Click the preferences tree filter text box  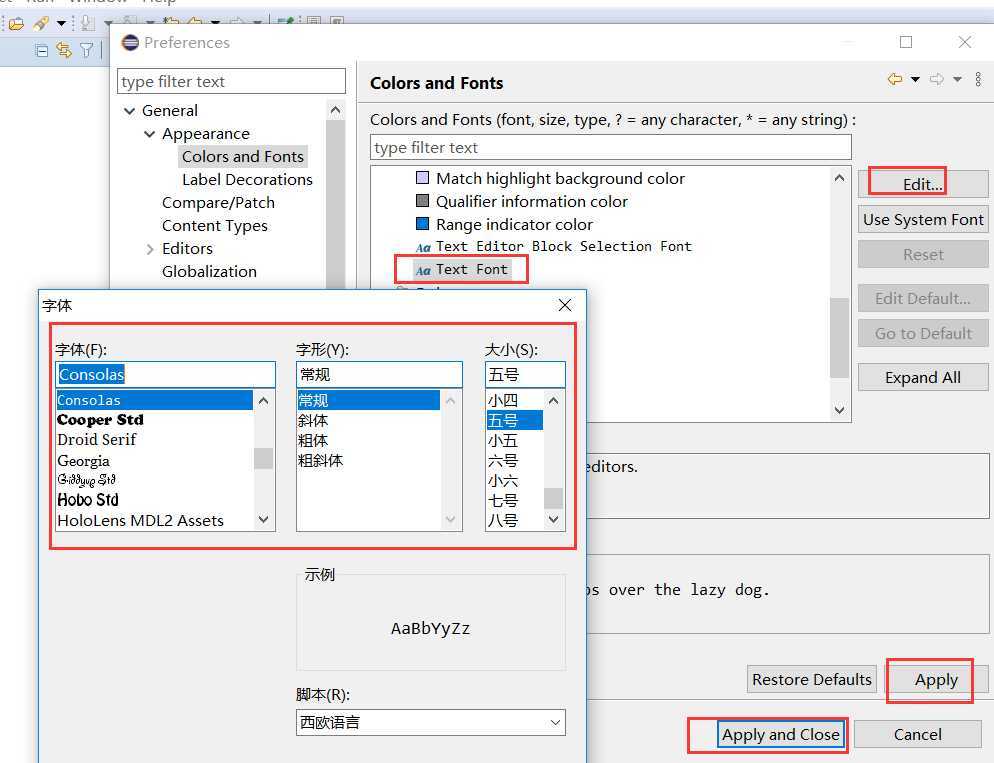coord(231,81)
